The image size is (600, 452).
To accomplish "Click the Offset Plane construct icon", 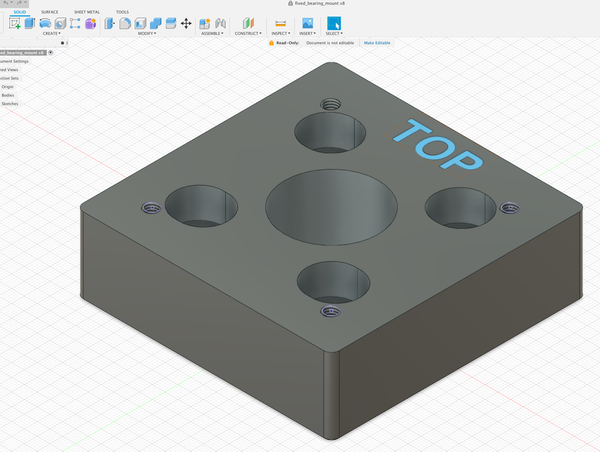I will tap(248, 23).
